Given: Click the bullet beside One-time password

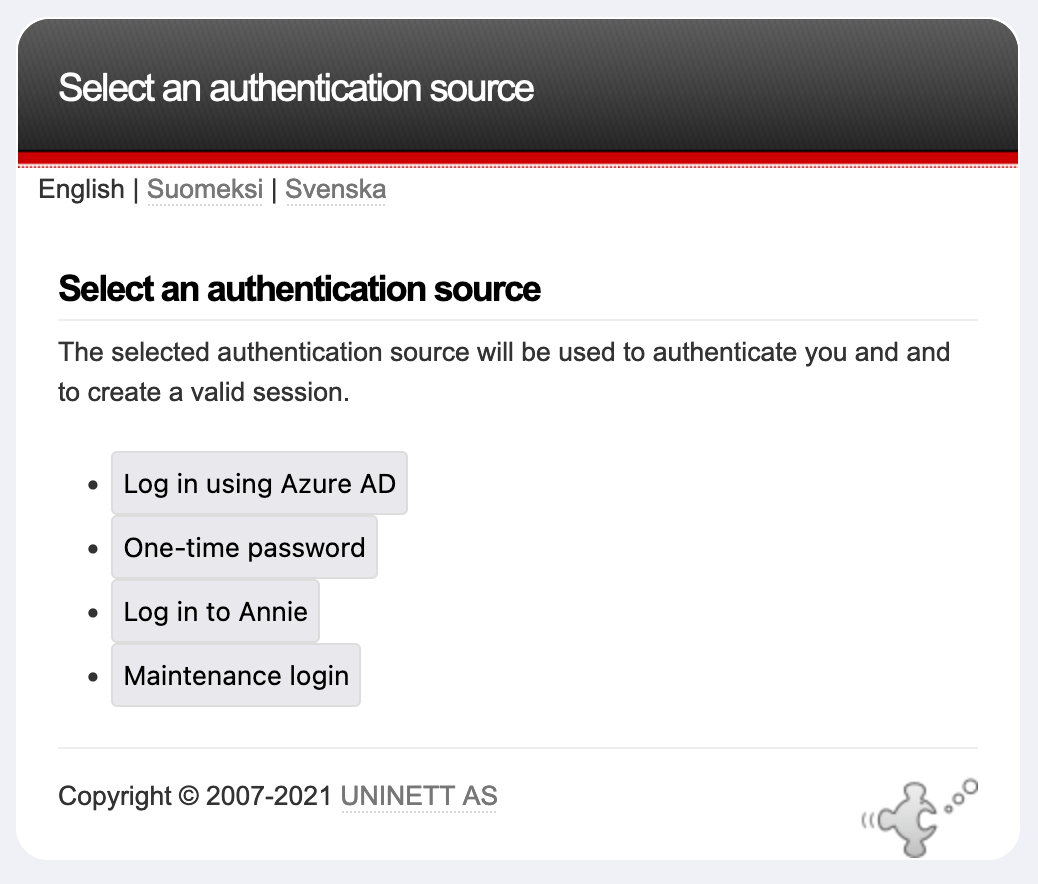Looking at the screenshot, I should tap(93, 548).
